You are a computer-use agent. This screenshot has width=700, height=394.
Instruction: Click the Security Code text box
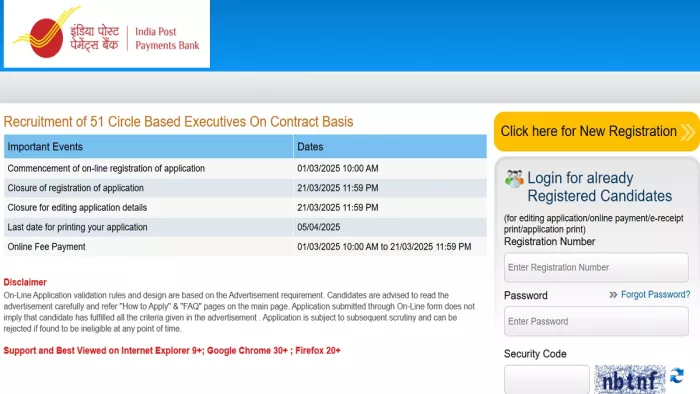[546, 379]
